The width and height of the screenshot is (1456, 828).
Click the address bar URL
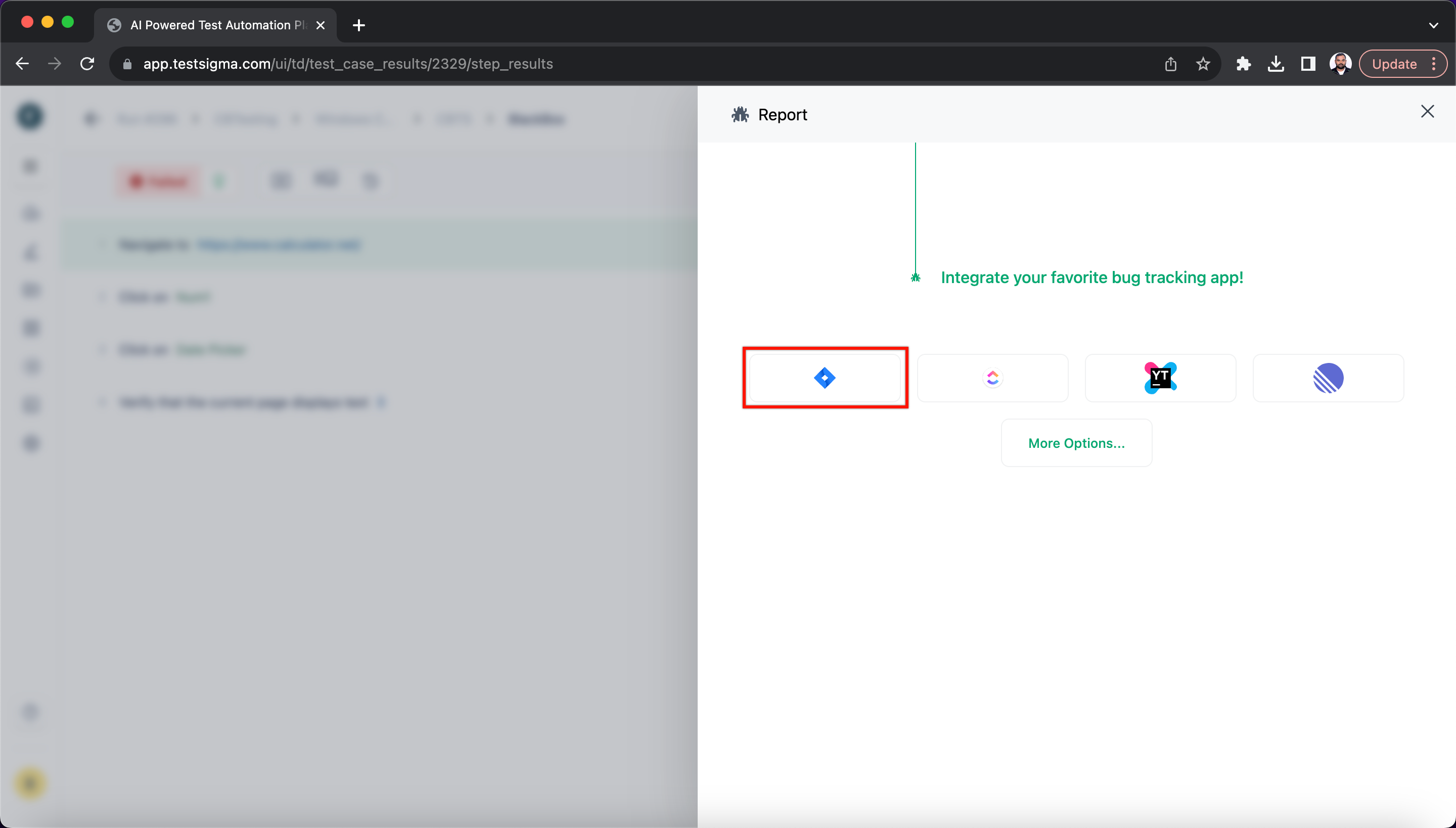pyautogui.click(x=348, y=64)
